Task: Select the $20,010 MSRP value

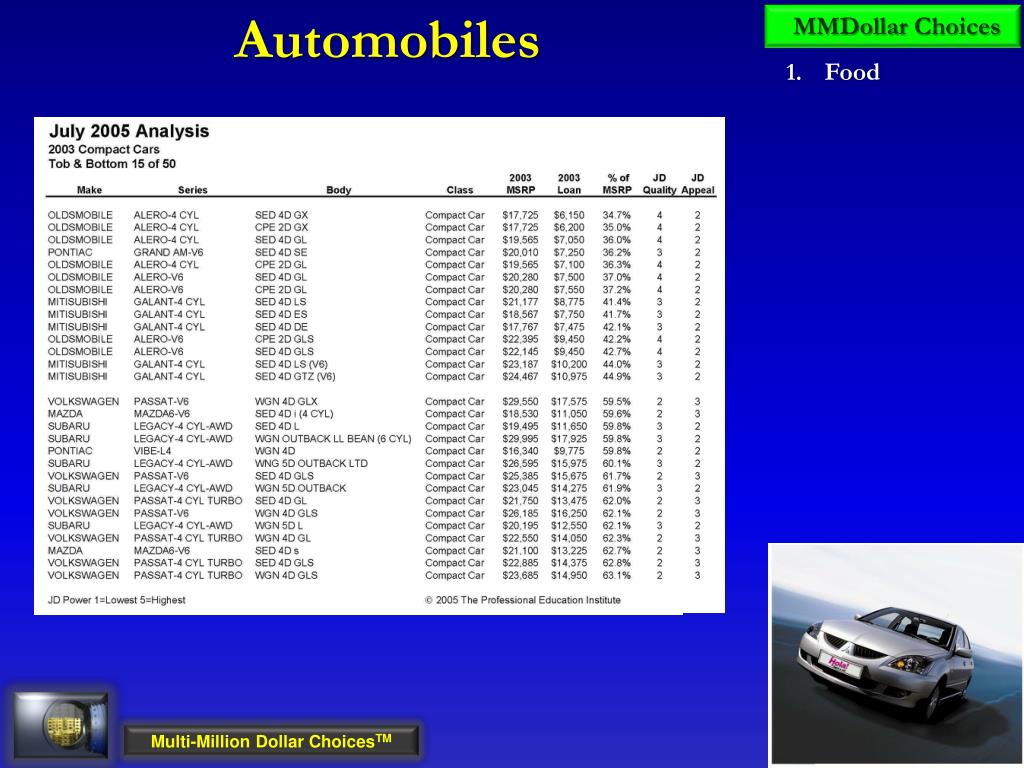Action: (x=520, y=252)
